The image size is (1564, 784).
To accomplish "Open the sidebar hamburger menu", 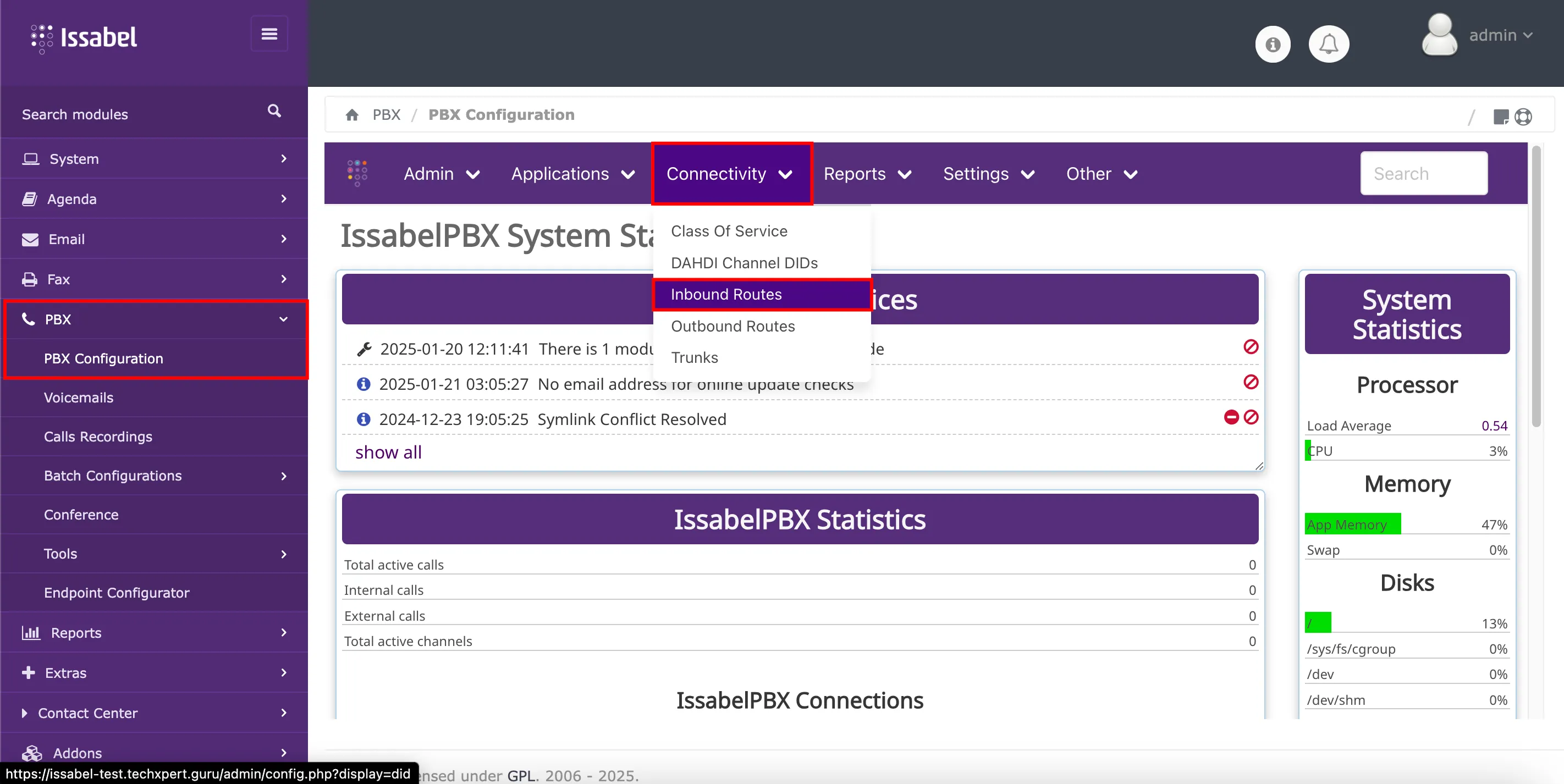I will click(269, 34).
